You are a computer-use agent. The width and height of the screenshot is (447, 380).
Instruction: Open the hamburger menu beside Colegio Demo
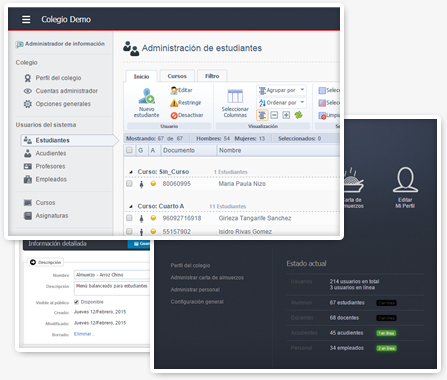(x=26, y=19)
